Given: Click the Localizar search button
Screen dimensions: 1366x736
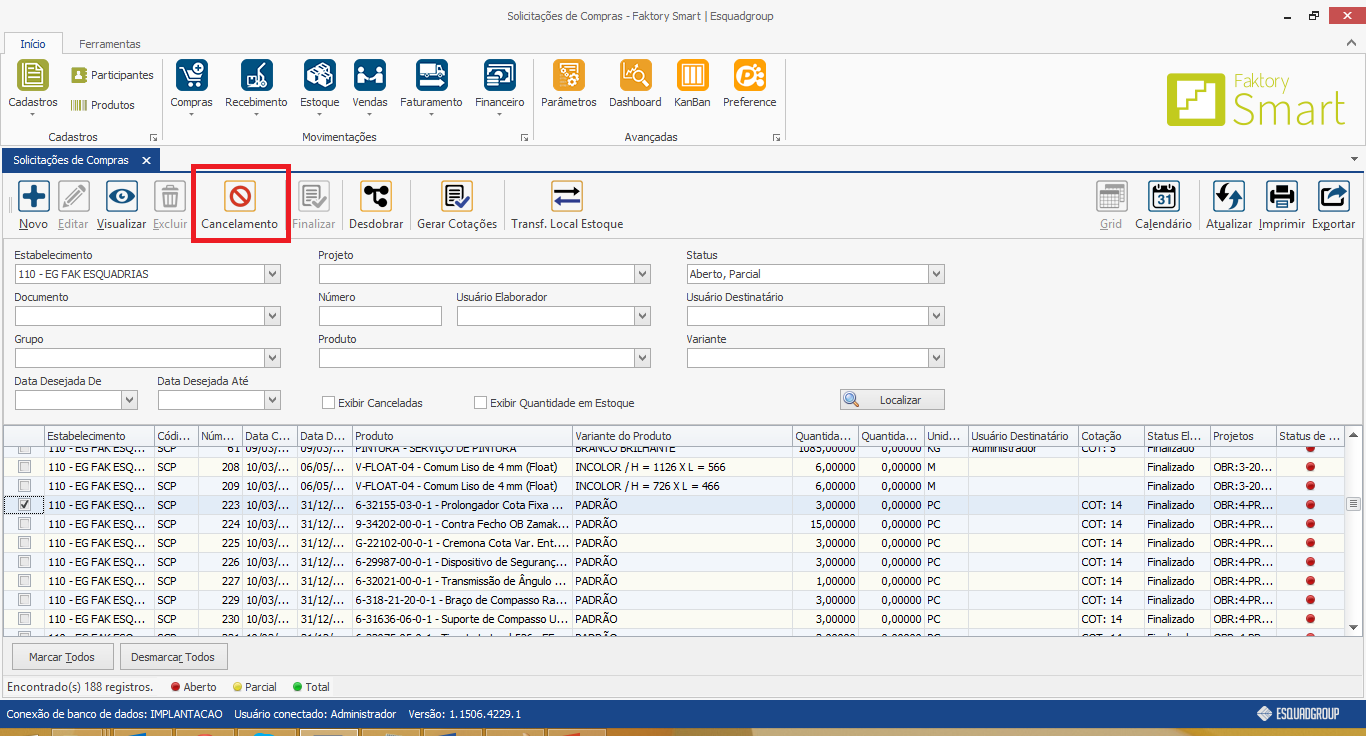Looking at the screenshot, I should pos(892,400).
